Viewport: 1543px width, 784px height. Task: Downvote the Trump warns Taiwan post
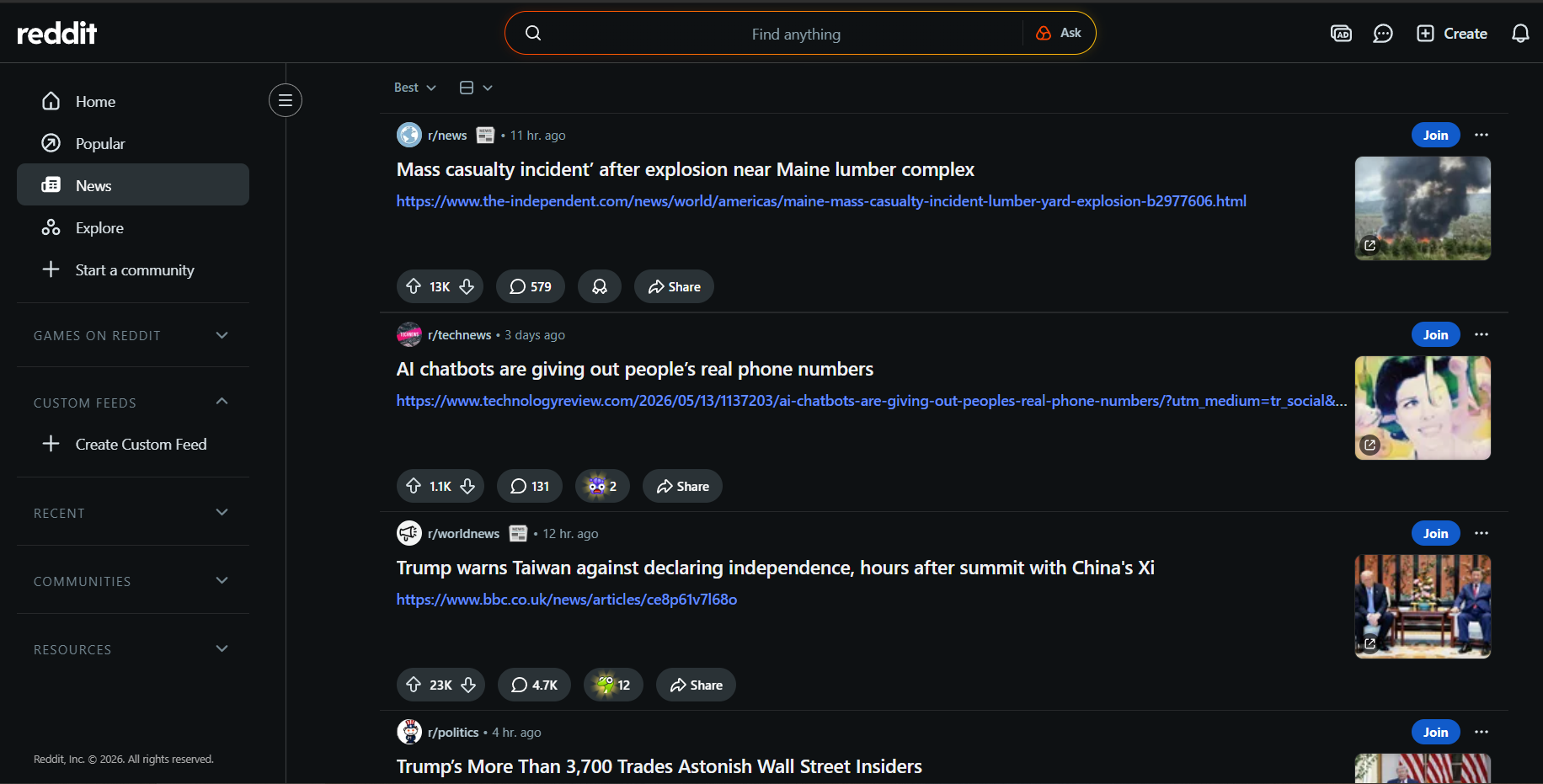coord(468,685)
